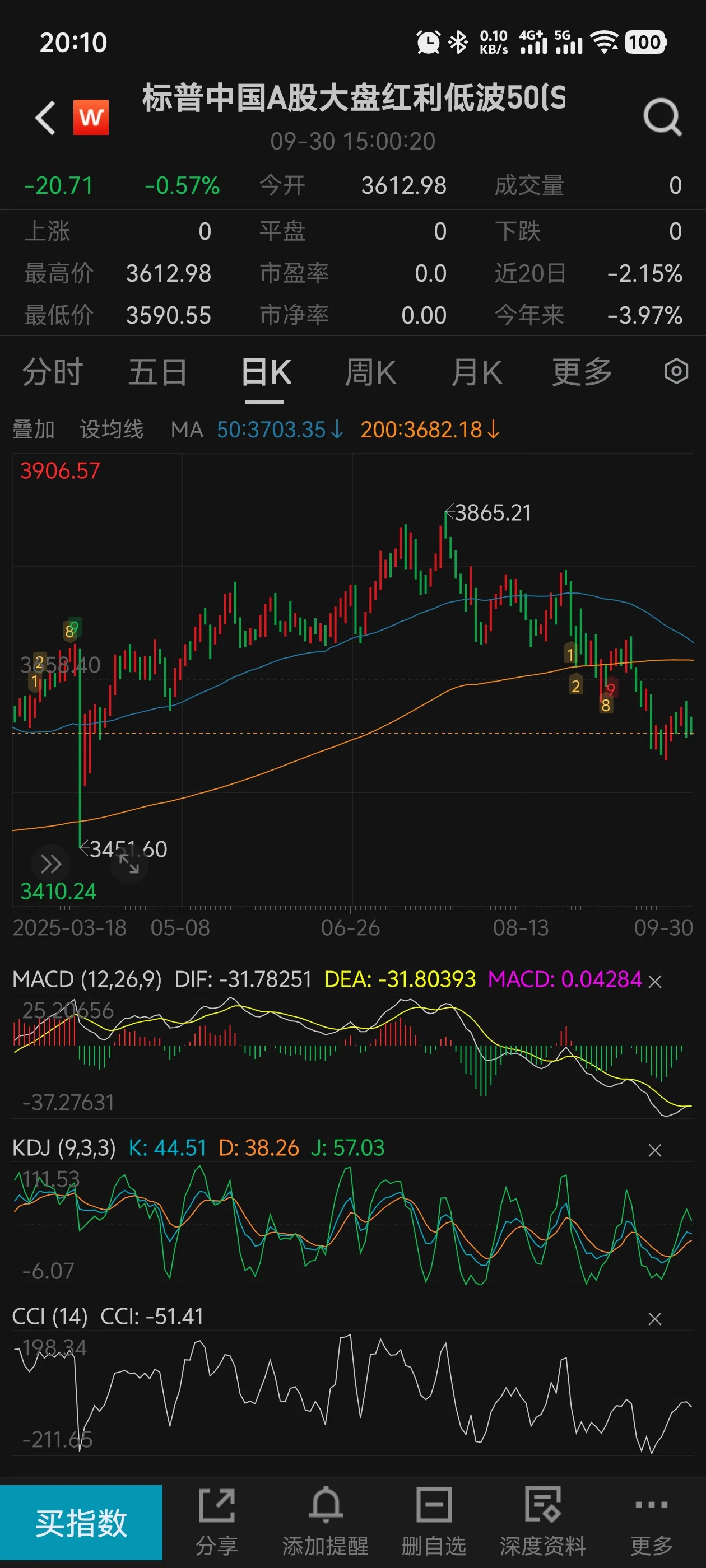Close the KDJ indicator panel
Screen dimensions: 706x1568
click(x=655, y=1150)
